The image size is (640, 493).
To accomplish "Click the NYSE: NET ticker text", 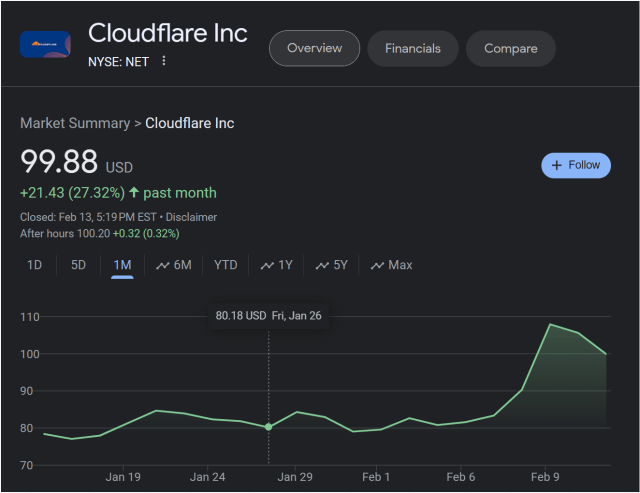I will click(118, 62).
